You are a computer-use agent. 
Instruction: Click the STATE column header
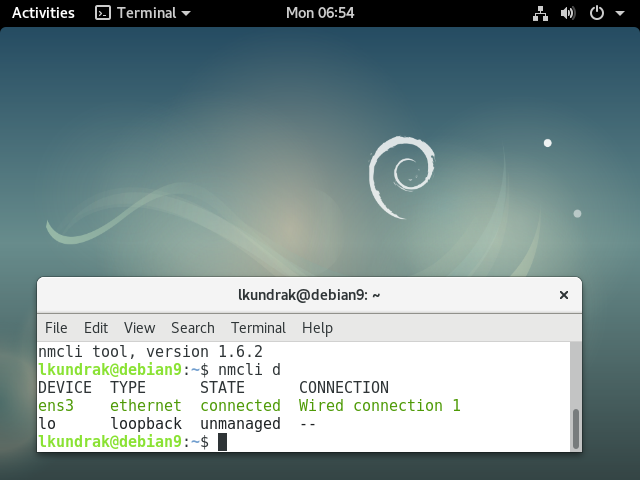(x=222, y=388)
